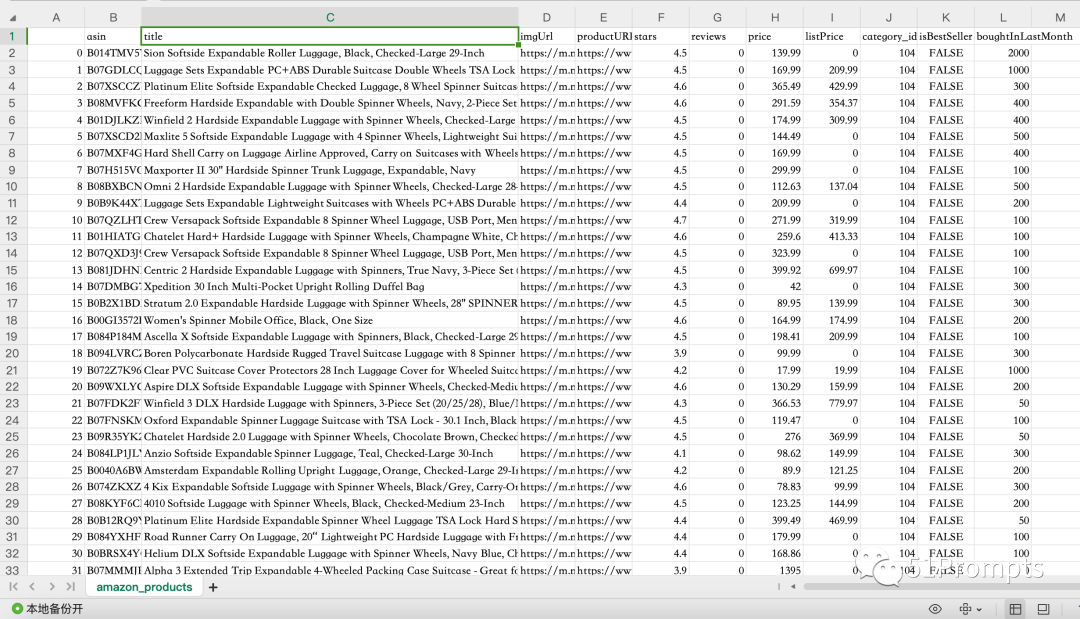
Task: Toggle eye protection view icon
Action: click(x=935, y=609)
